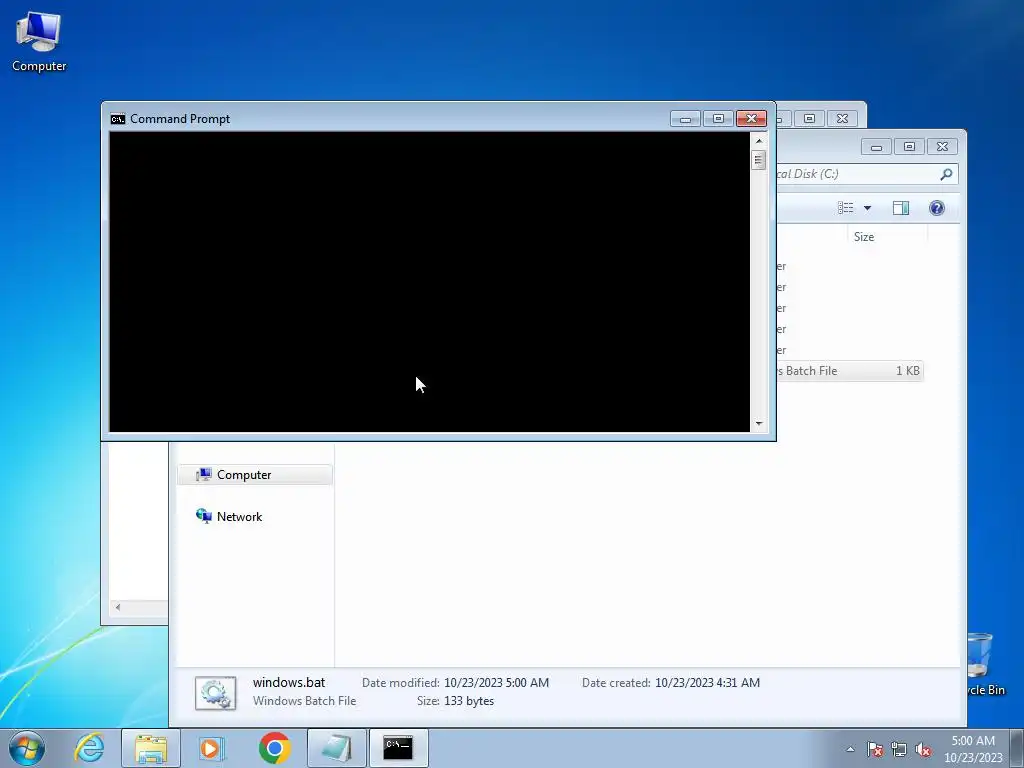Open the clock showing 5:00 AM

[973, 749]
